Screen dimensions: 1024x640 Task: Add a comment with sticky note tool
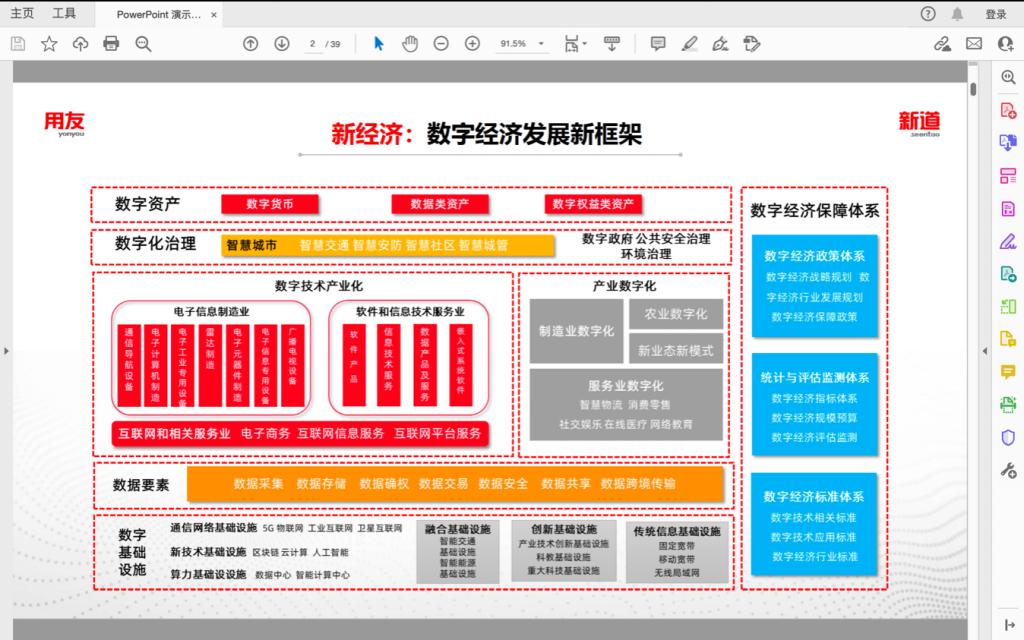(658, 43)
